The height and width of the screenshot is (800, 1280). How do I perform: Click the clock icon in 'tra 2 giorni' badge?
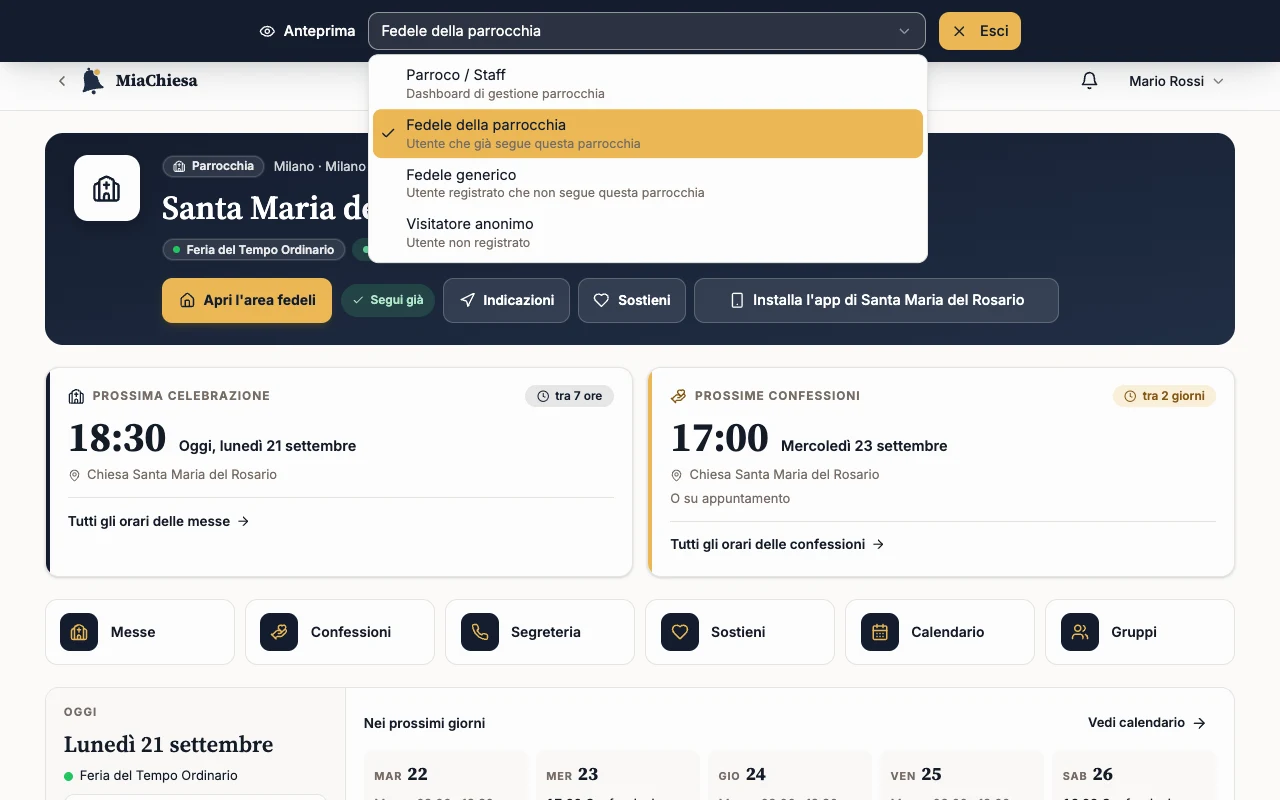tap(1131, 396)
